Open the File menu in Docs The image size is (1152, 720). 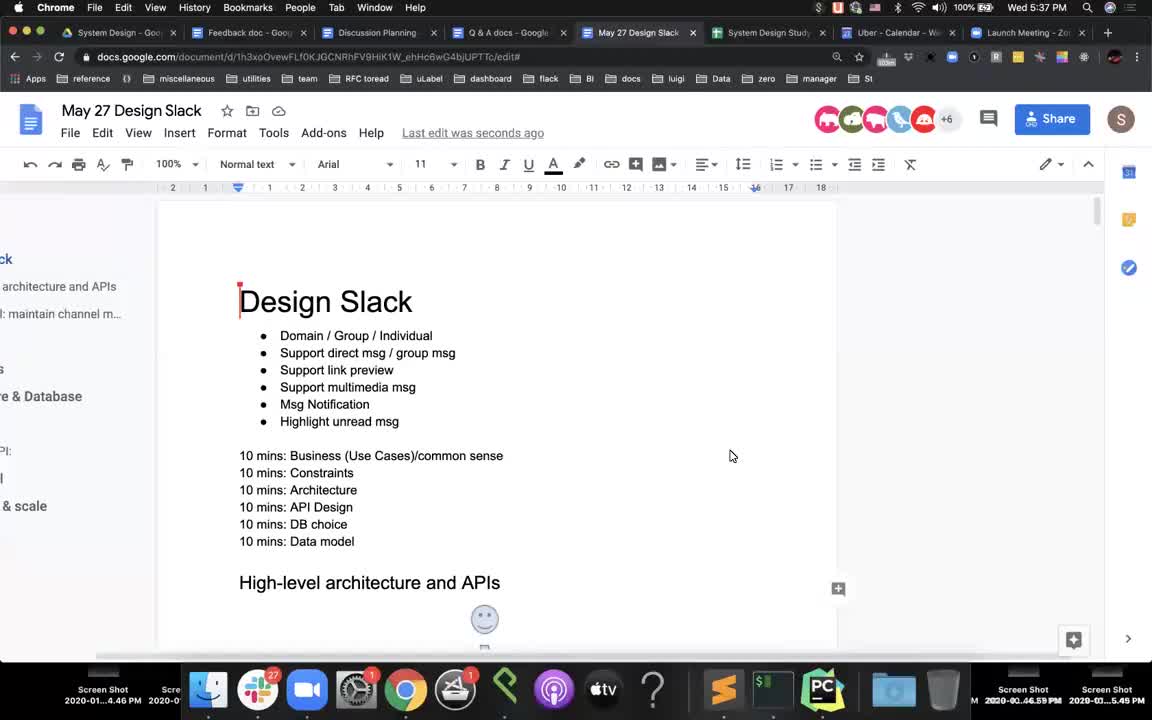[71, 133]
